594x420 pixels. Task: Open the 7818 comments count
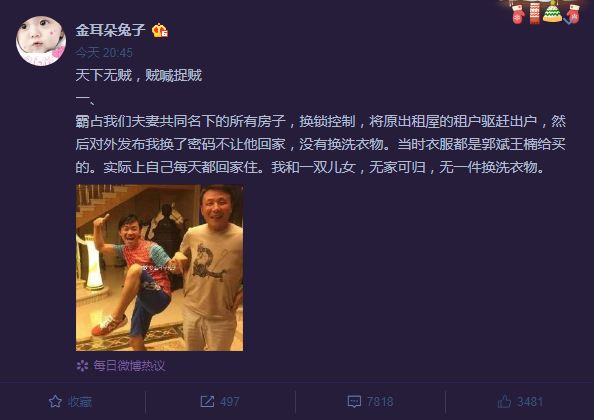(380, 402)
